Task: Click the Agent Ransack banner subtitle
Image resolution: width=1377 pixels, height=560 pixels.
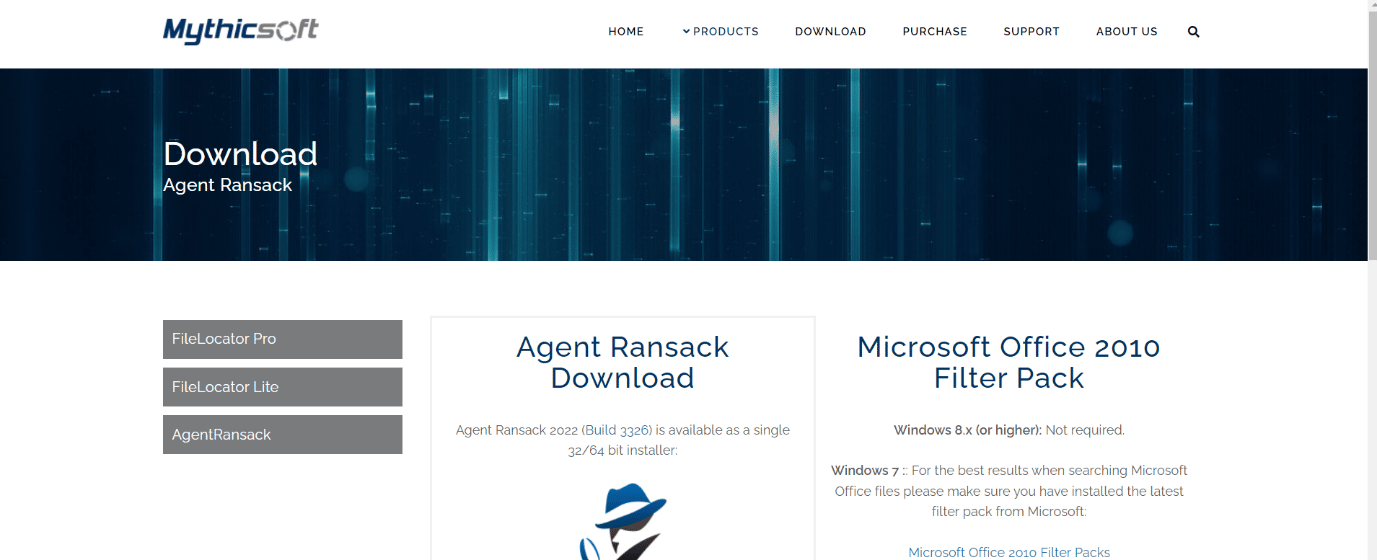Action: point(228,185)
